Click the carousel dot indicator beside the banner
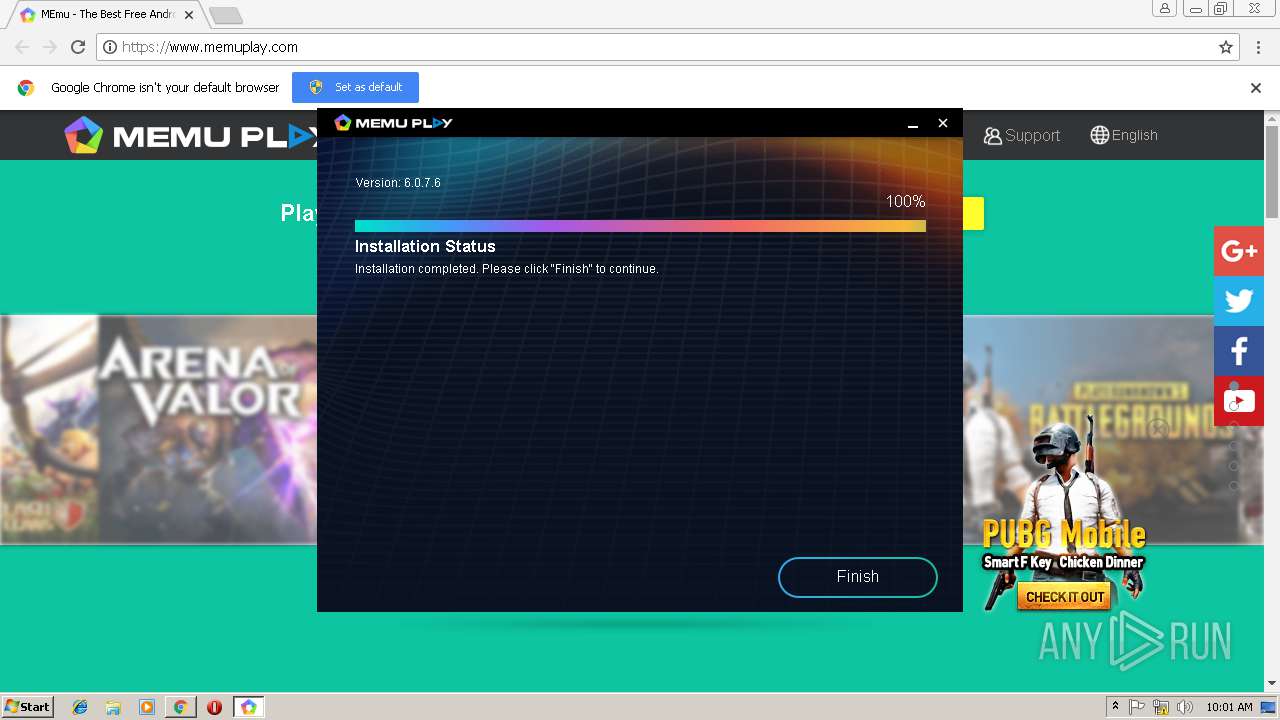This screenshot has height=720, width=1280. tap(1234, 386)
